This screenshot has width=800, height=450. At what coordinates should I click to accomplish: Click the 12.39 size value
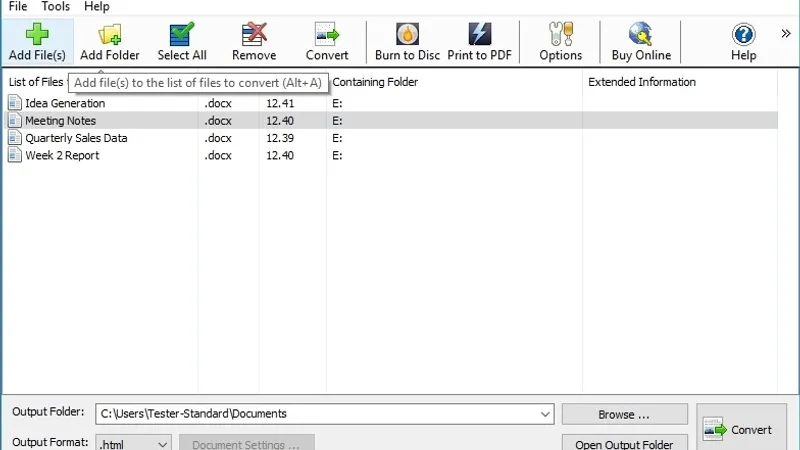coord(280,138)
